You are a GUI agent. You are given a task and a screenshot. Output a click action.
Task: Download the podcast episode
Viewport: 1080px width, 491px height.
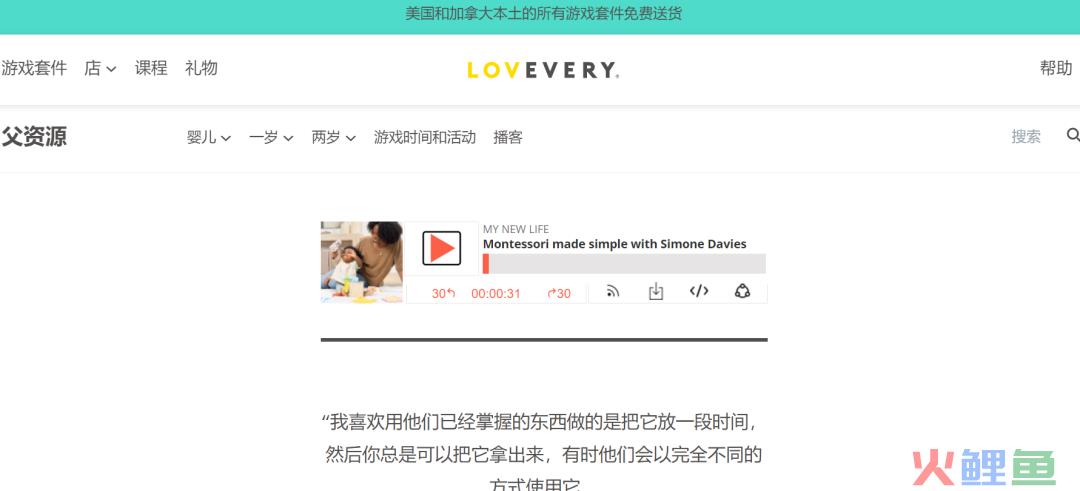pyautogui.click(x=656, y=291)
